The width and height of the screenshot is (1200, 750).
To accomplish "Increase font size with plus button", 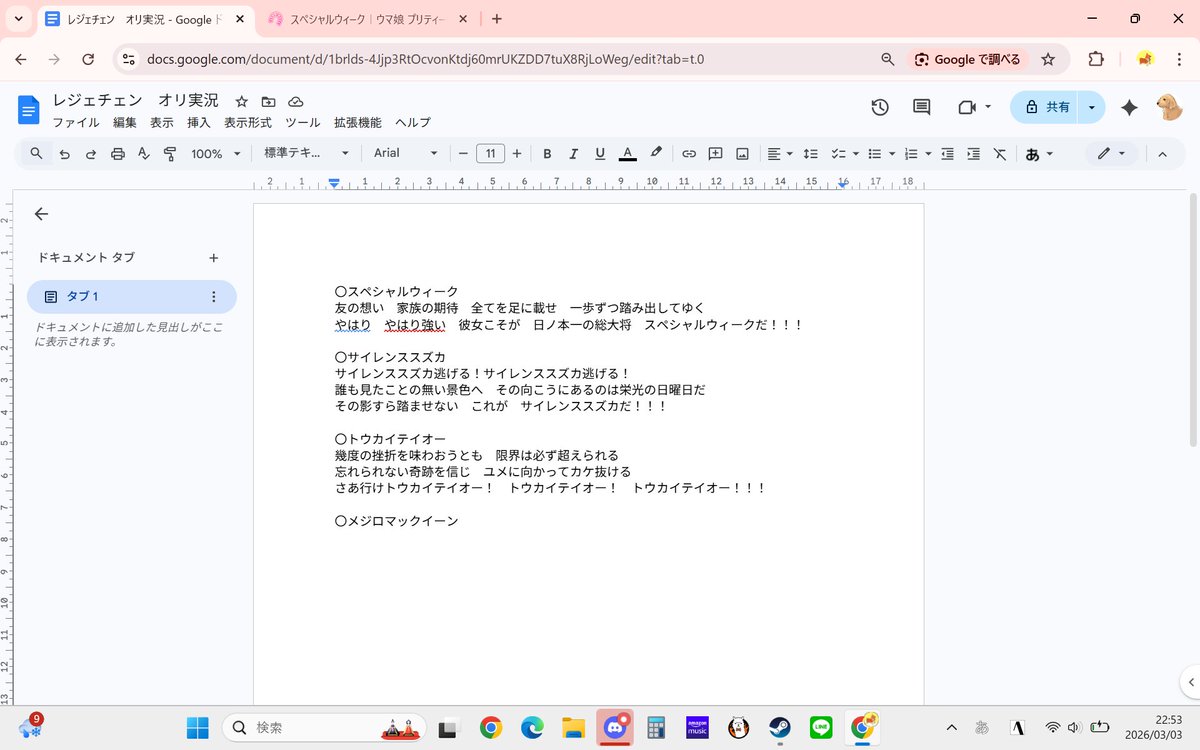I will 517,154.
